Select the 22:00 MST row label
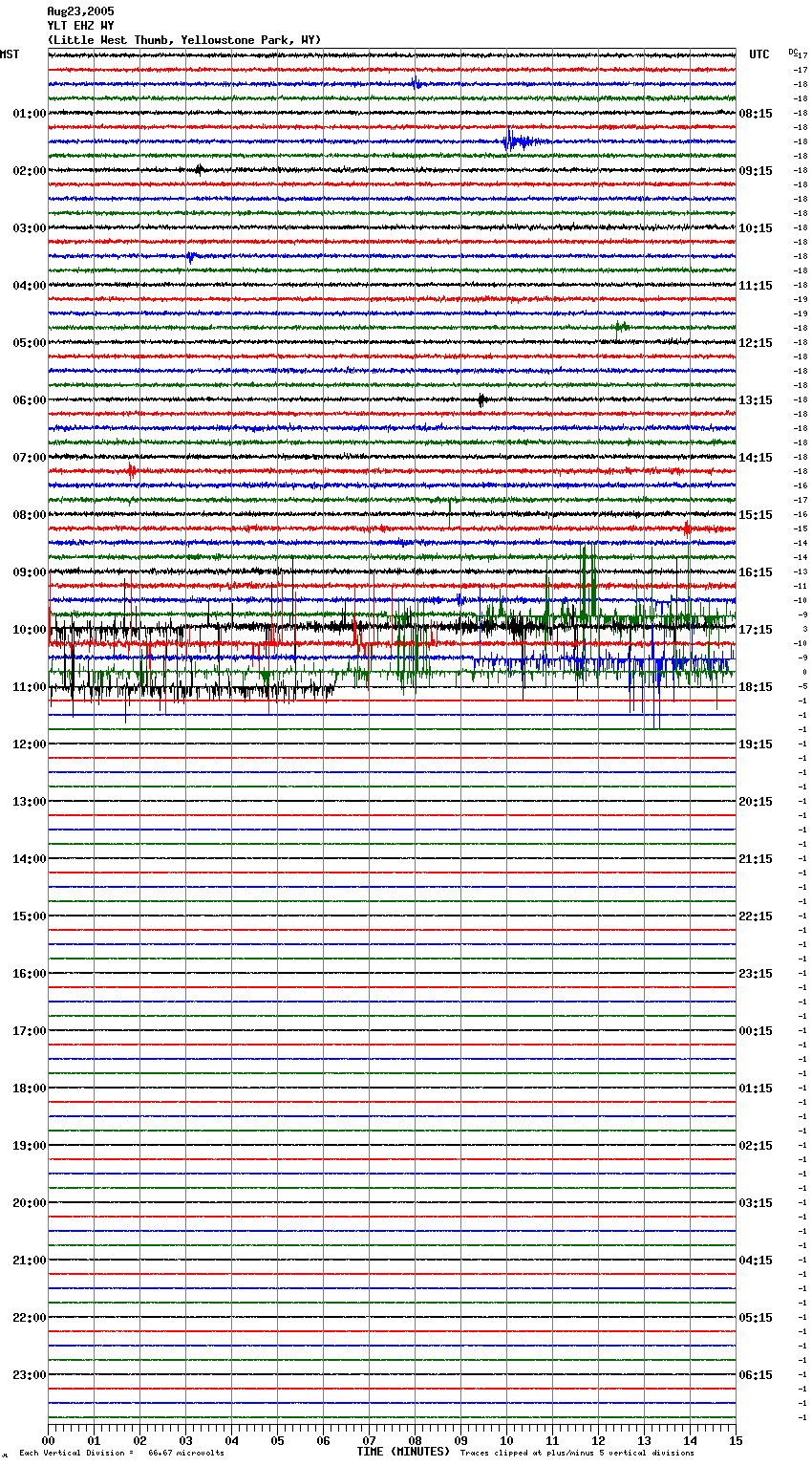This screenshot has height=1466, width=812. tap(30, 1318)
